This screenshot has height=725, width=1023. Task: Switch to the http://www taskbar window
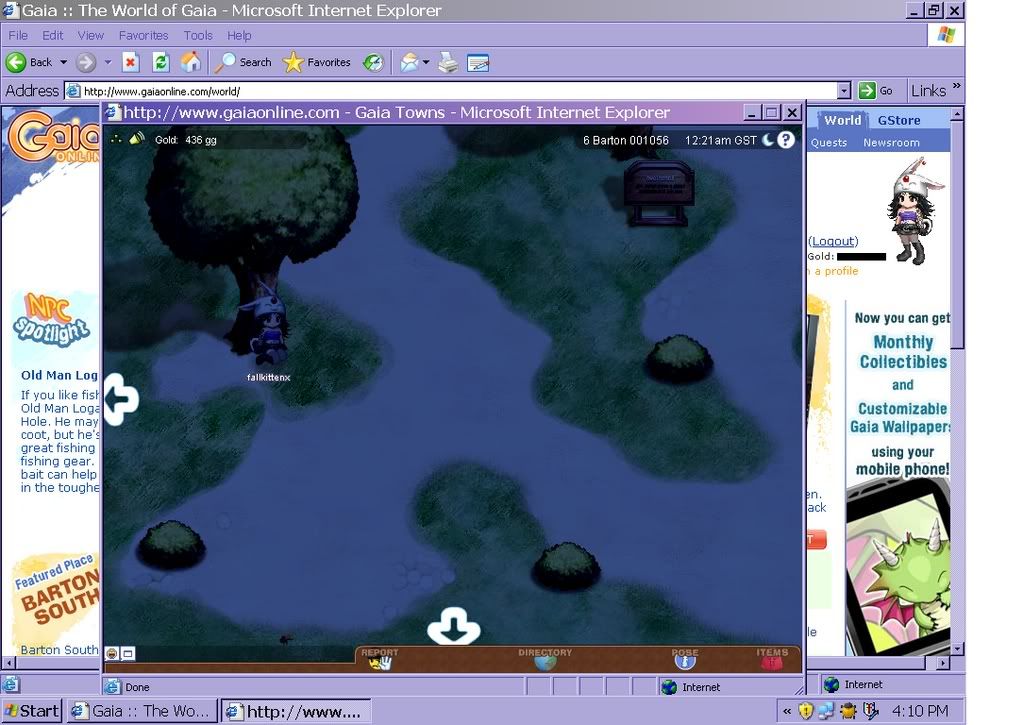[296, 711]
